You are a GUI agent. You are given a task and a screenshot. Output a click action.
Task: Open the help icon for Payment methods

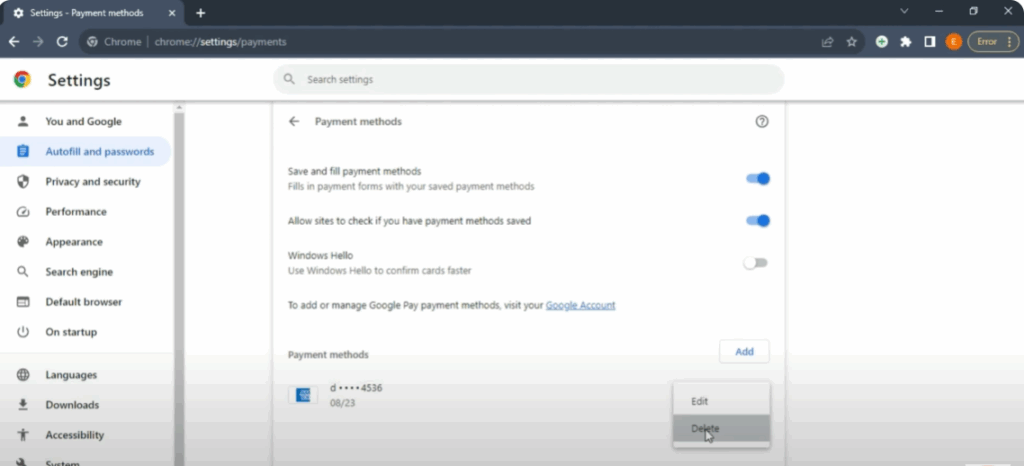pyautogui.click(x=762, y=121)
